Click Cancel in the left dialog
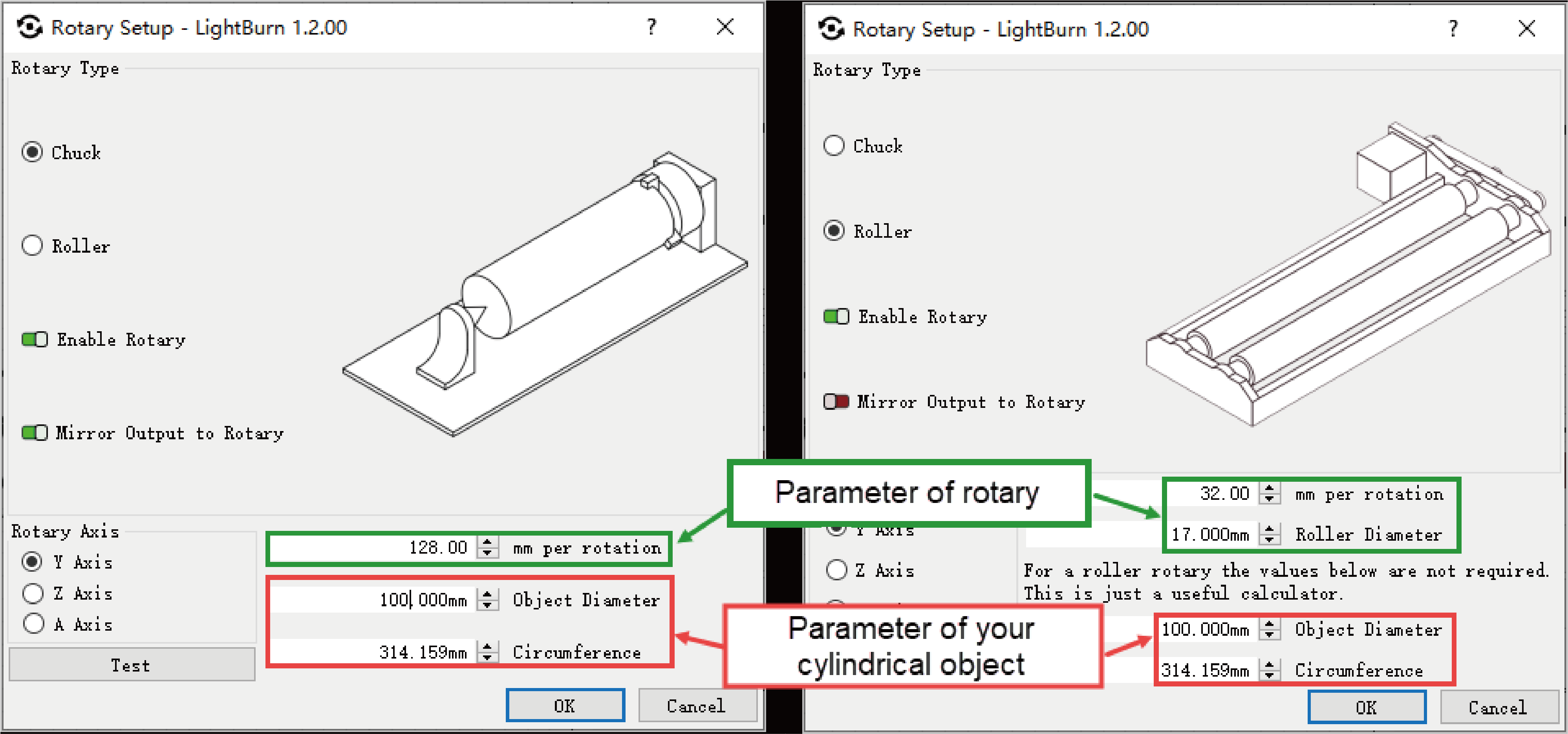This screenshot has height=734, width=1568. pyautogui.click(x=697, y=705)
